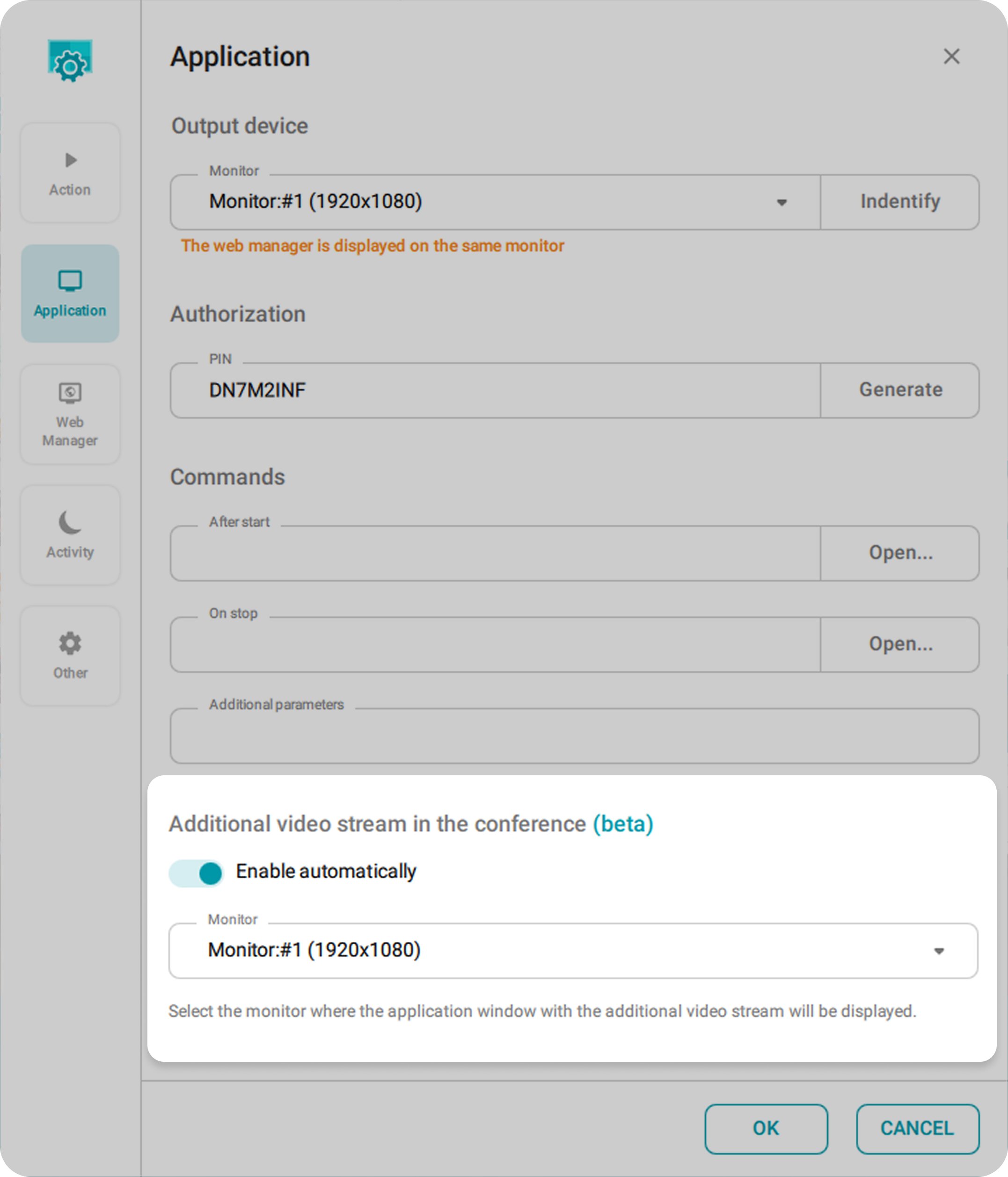Switch to the Activity tab label
The height and width of the screenshot is (1177, 1008).
[x=70, y=552]
